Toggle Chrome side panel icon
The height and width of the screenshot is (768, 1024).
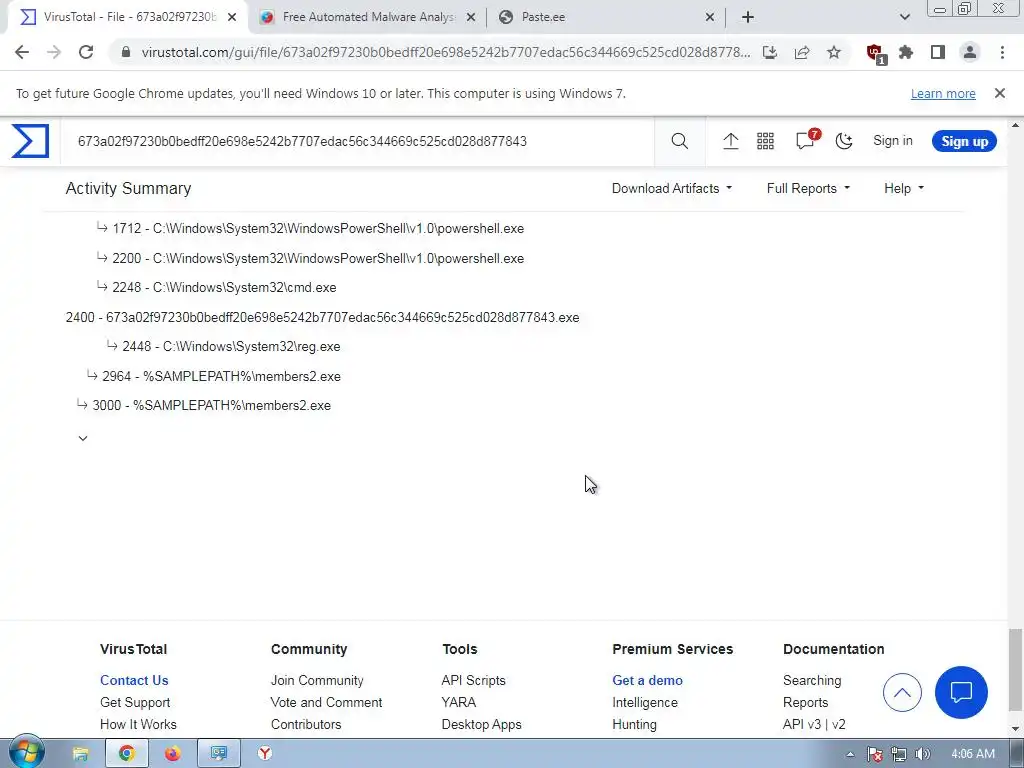pos(938,52)
